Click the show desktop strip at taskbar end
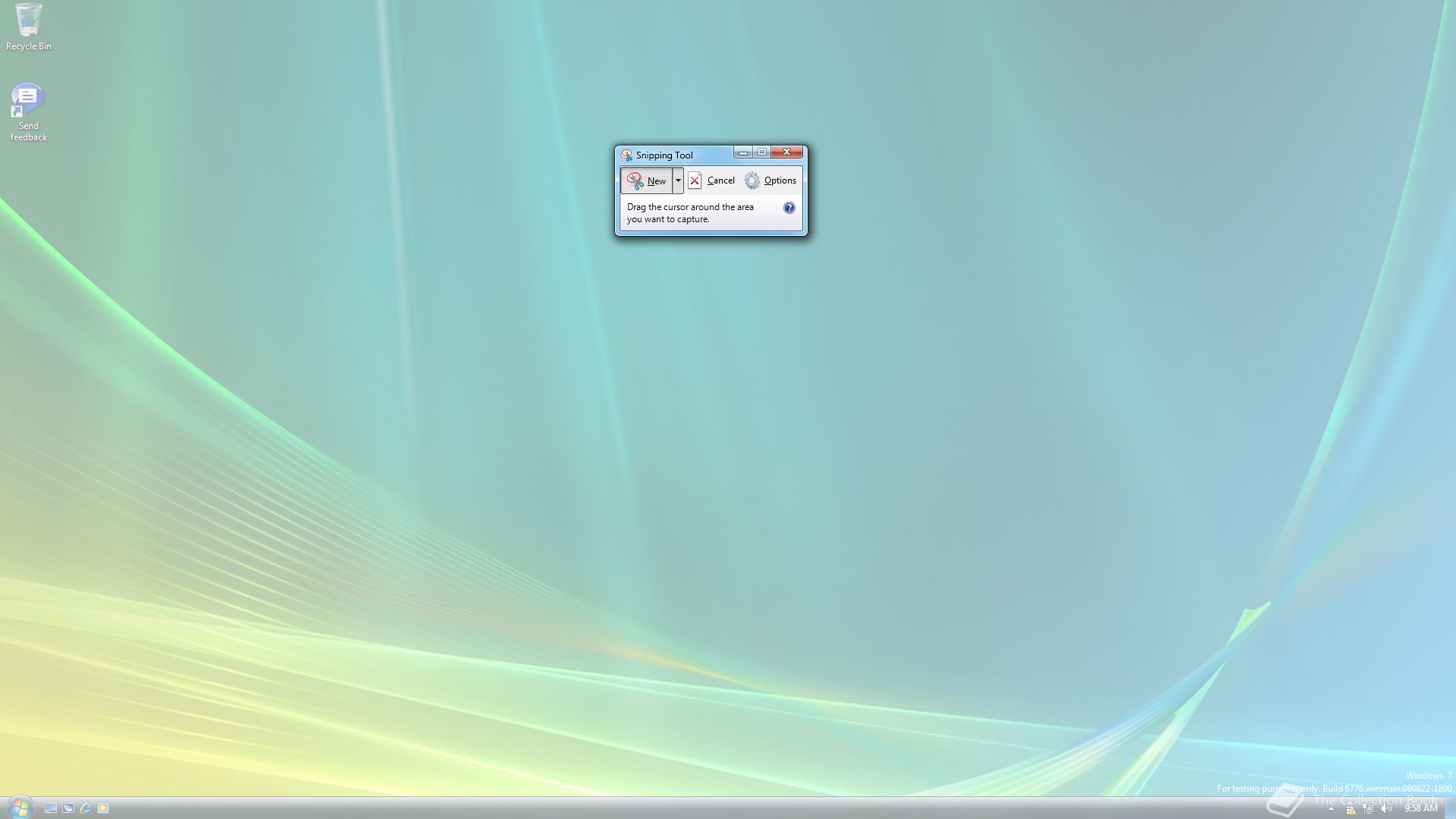The height and width of the screenshot is (819, 1456). (x=1450, y=808)
